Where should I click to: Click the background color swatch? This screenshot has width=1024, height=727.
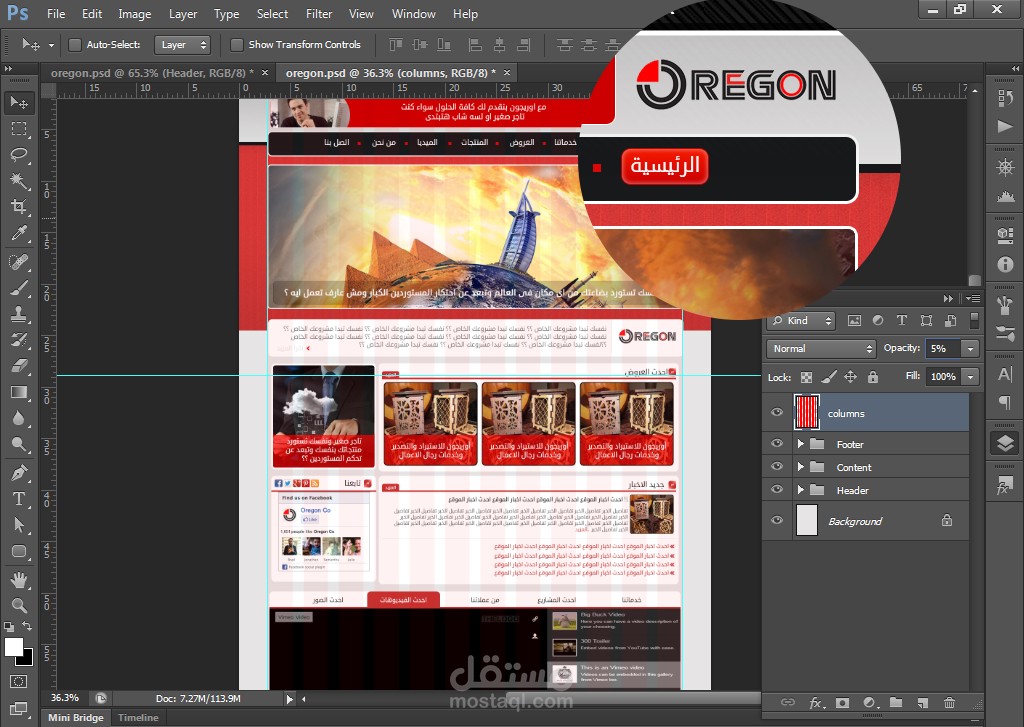click(28, 660)
